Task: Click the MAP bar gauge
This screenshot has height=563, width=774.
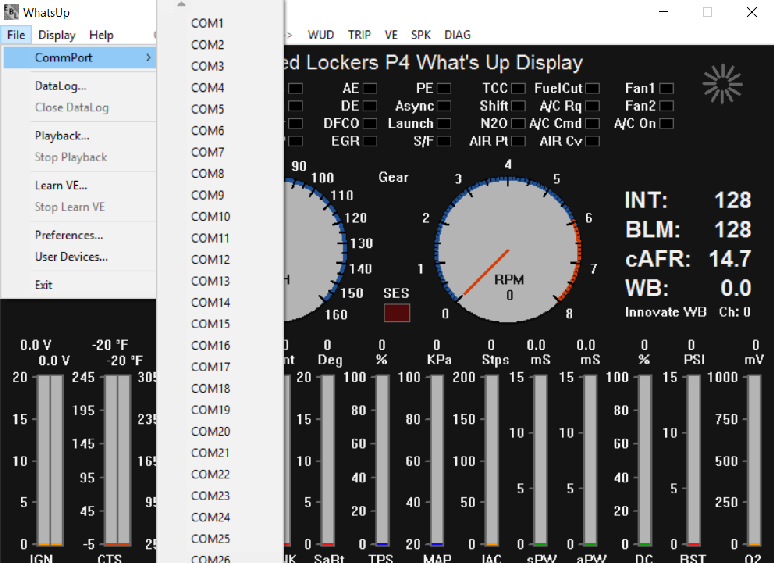Action: point(436,460)
